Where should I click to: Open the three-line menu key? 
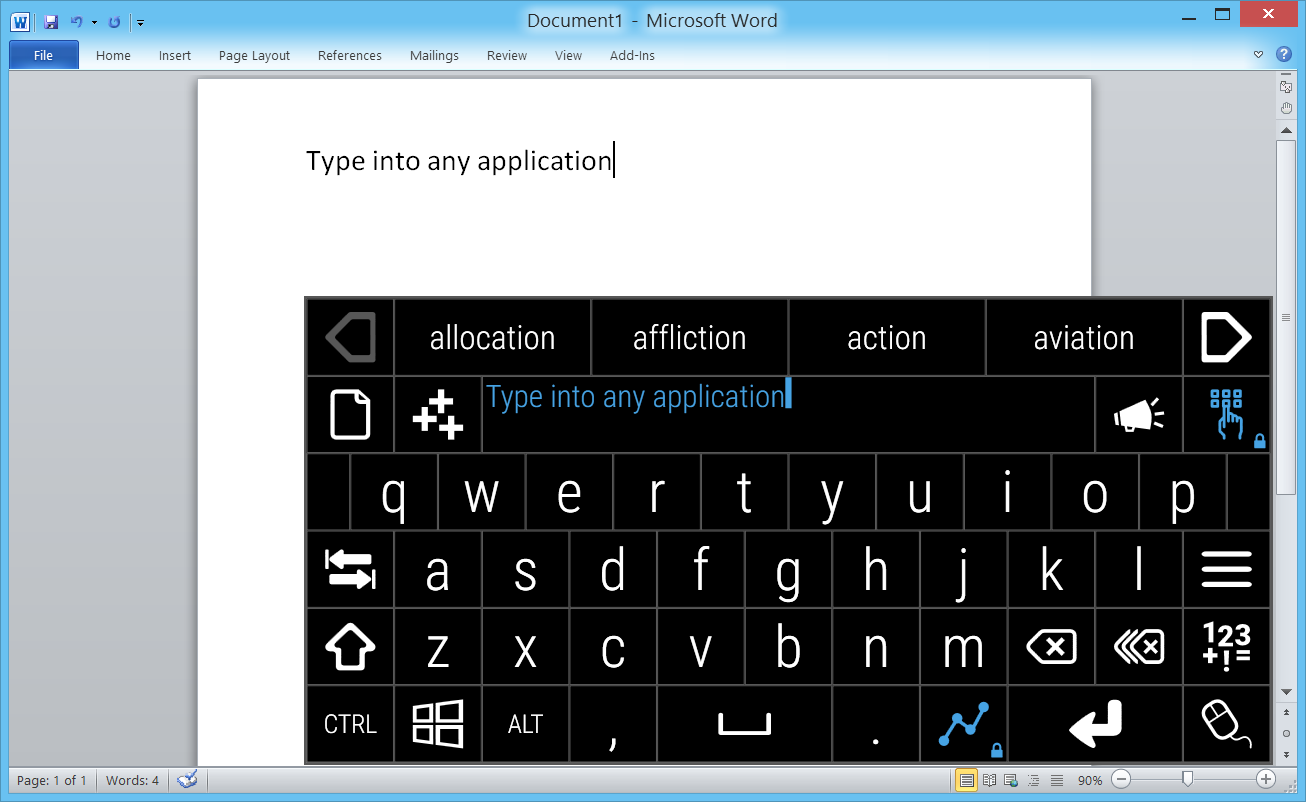1226,569
